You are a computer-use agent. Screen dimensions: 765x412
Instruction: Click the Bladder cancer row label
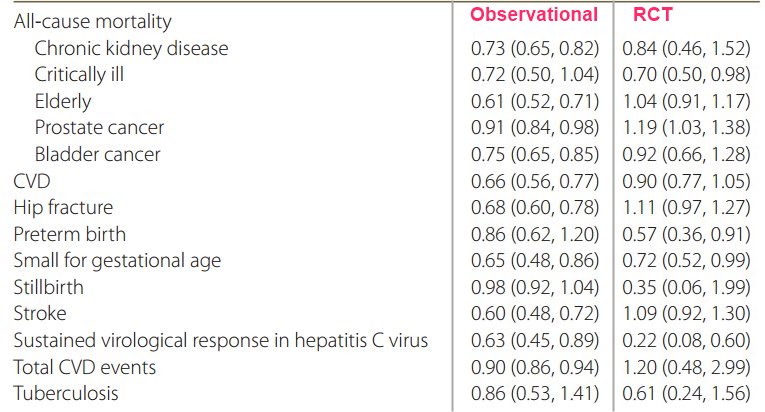coord(97,154)
